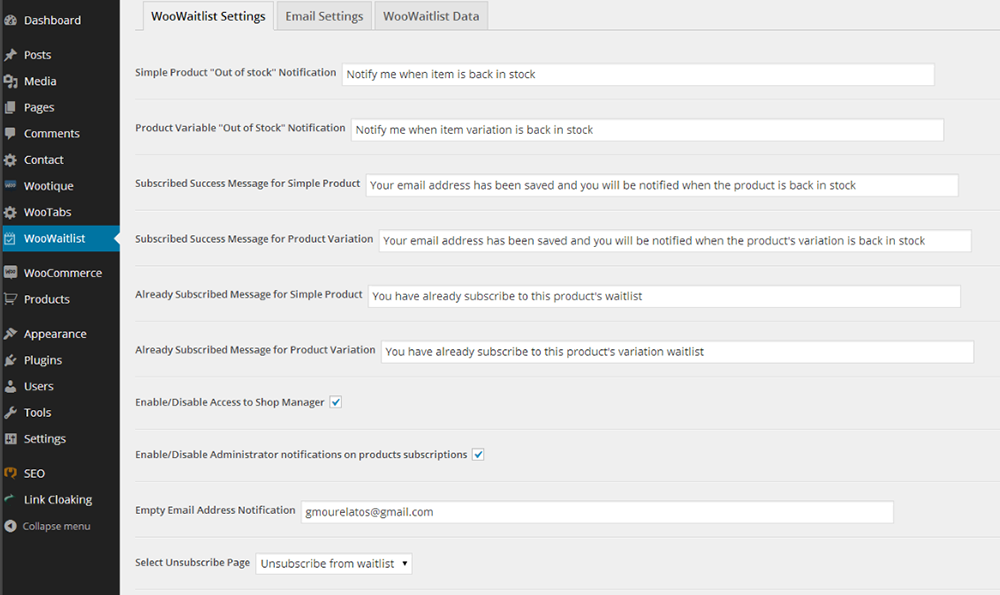The image size is (1000, 595).
Task: Click the Users person icon
Action: (x=10, y=386)
